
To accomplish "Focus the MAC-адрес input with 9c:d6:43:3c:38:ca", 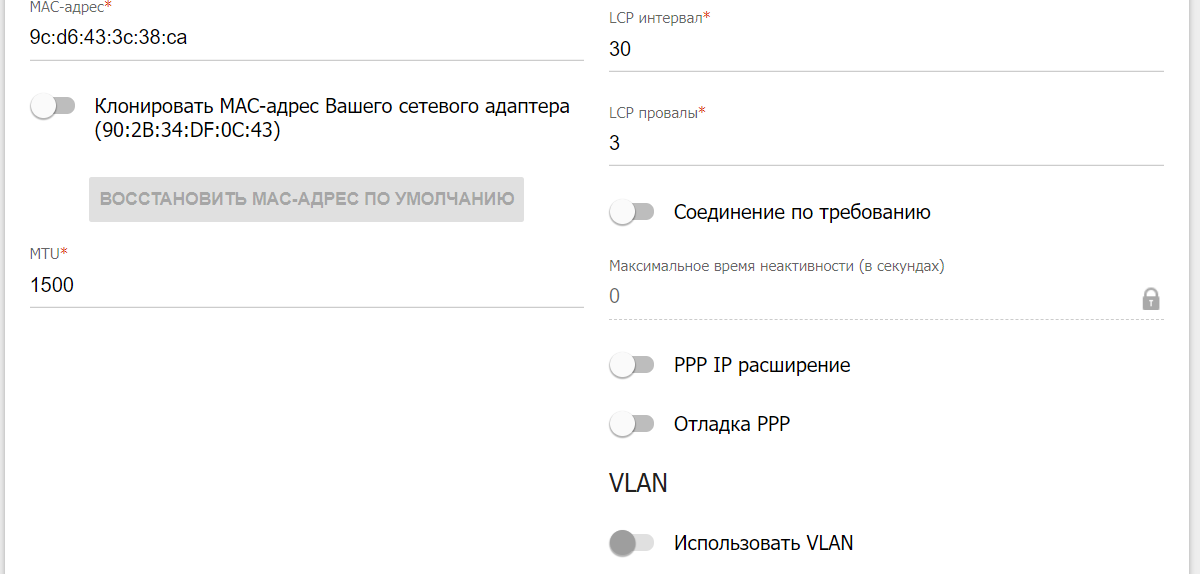I will tap(307, 39).
